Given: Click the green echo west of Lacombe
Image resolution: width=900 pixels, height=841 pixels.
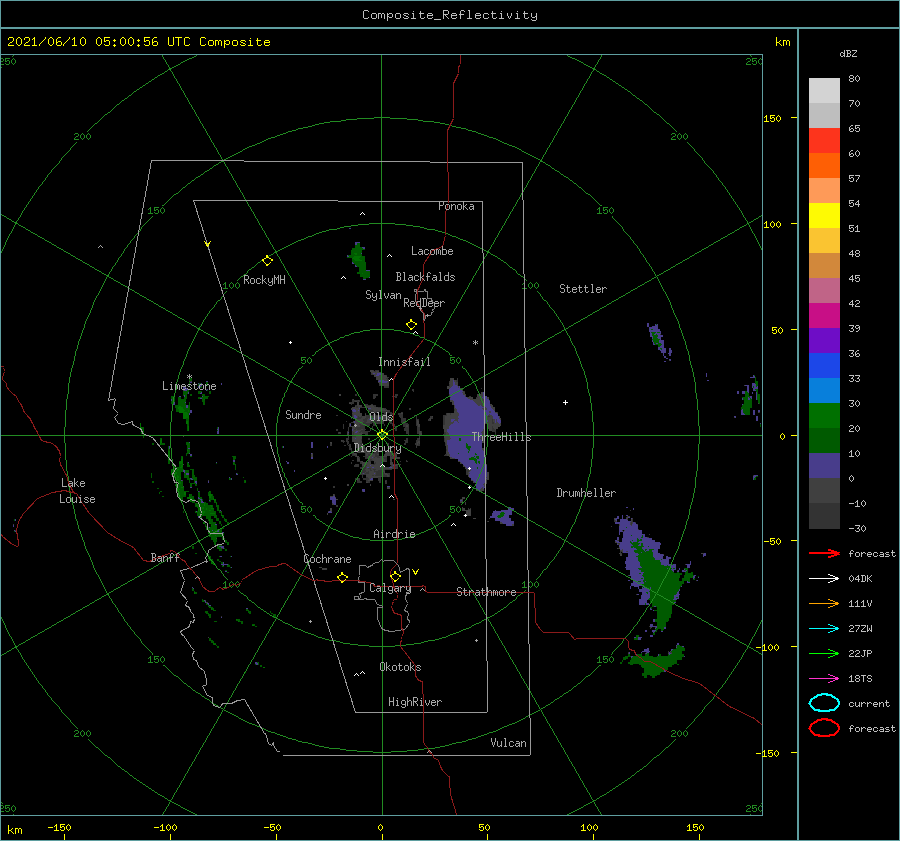Looking at the screenshot, I should coord(359,261).
